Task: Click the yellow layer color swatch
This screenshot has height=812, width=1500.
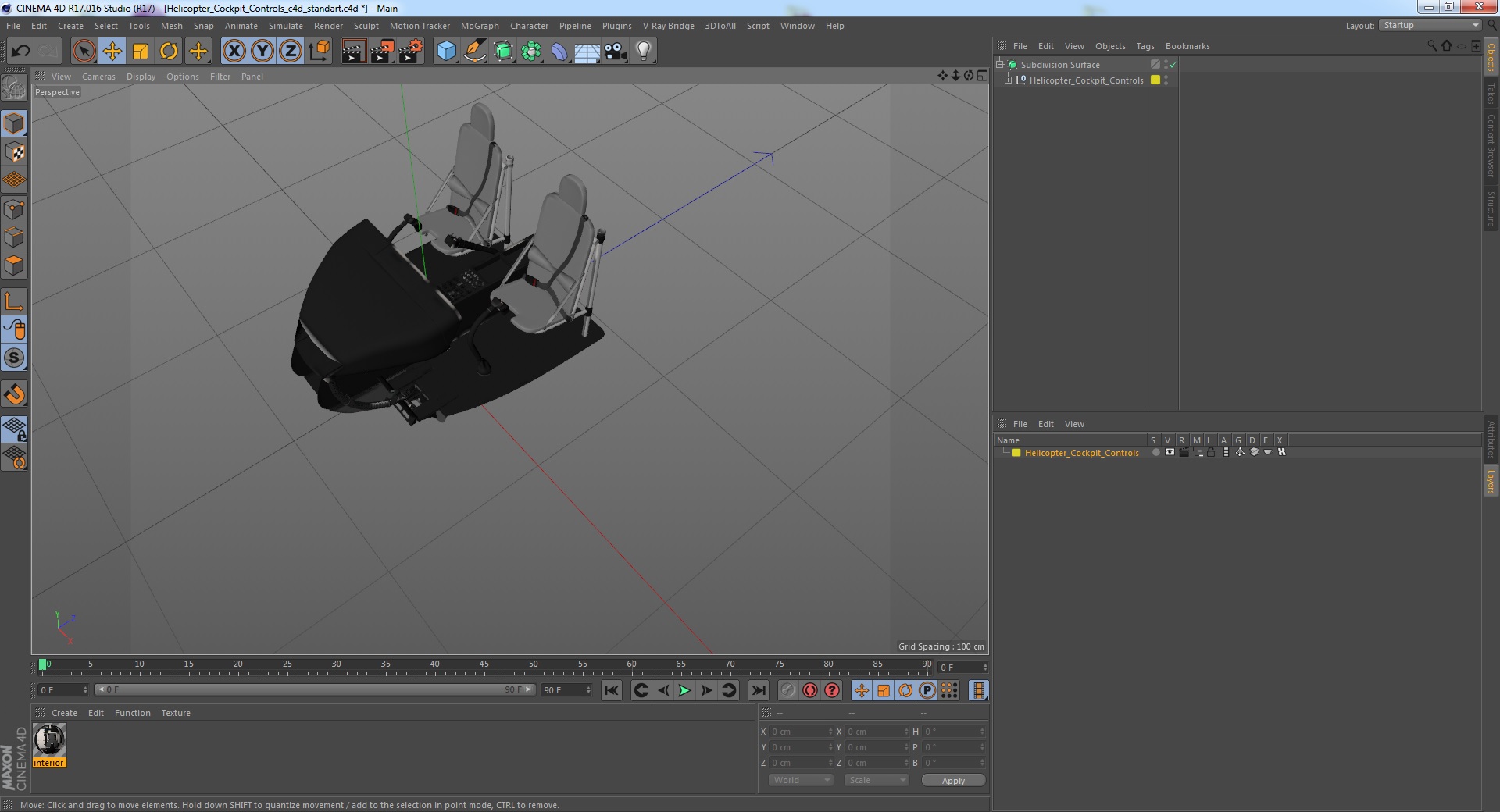Action: pos(1016,453)
